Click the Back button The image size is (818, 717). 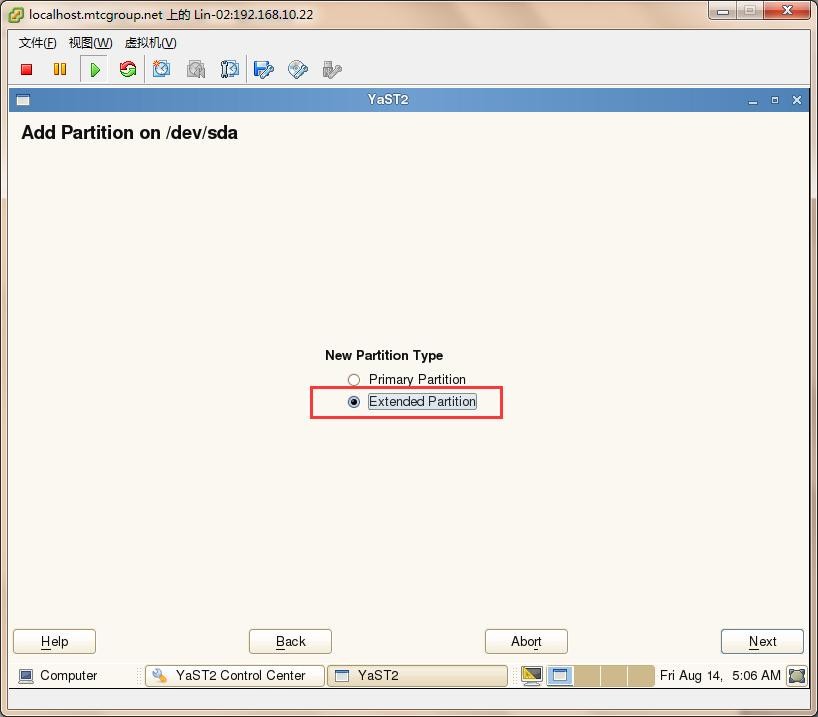click(291, 641)
